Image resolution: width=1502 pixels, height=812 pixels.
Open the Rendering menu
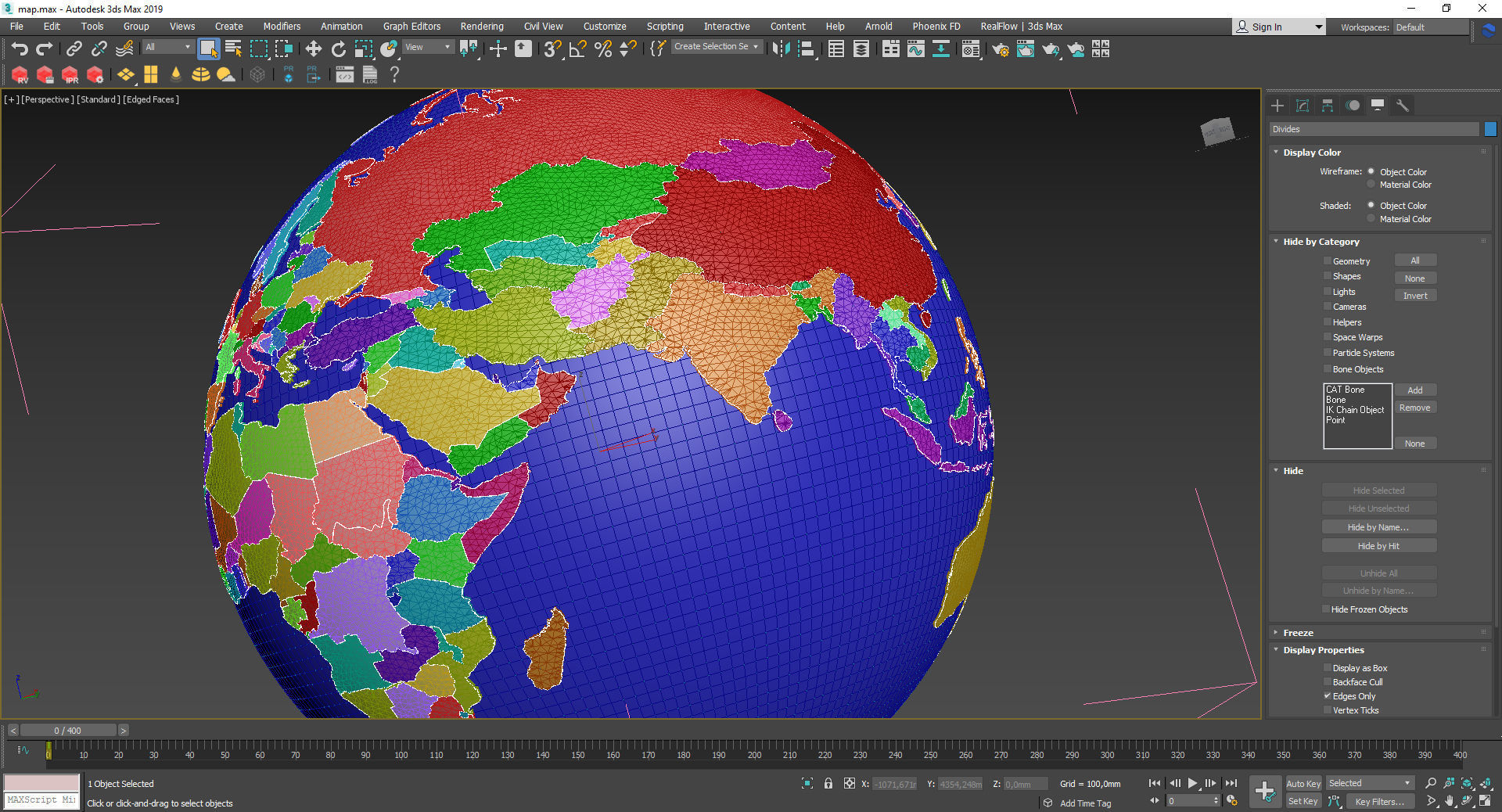coord(482,27)
